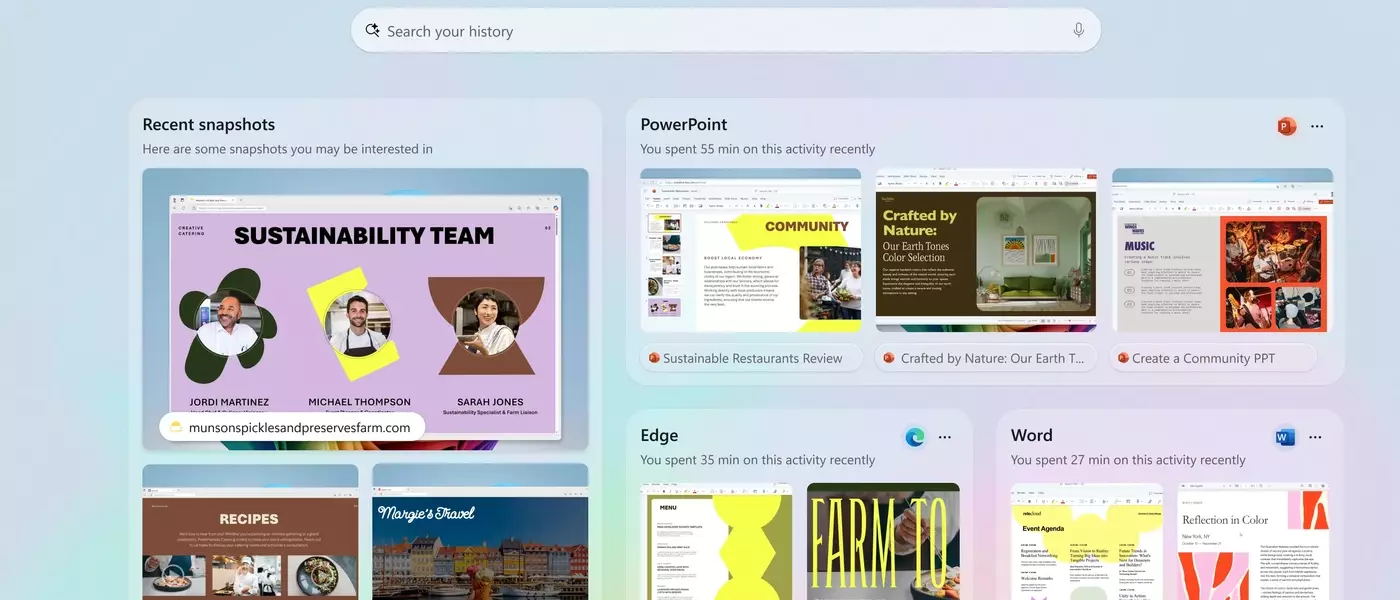Open the Menu page Edge thumbnail
Viewport: 1400px width, 600px height.
click(x=716, y=541)
